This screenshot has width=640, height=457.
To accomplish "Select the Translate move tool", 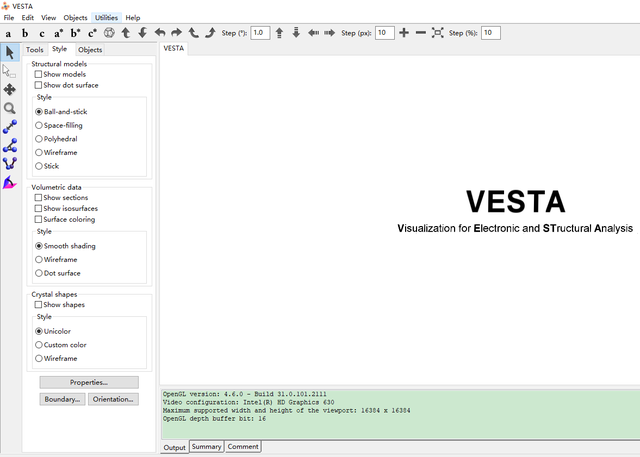I will (x=10, y=89).
